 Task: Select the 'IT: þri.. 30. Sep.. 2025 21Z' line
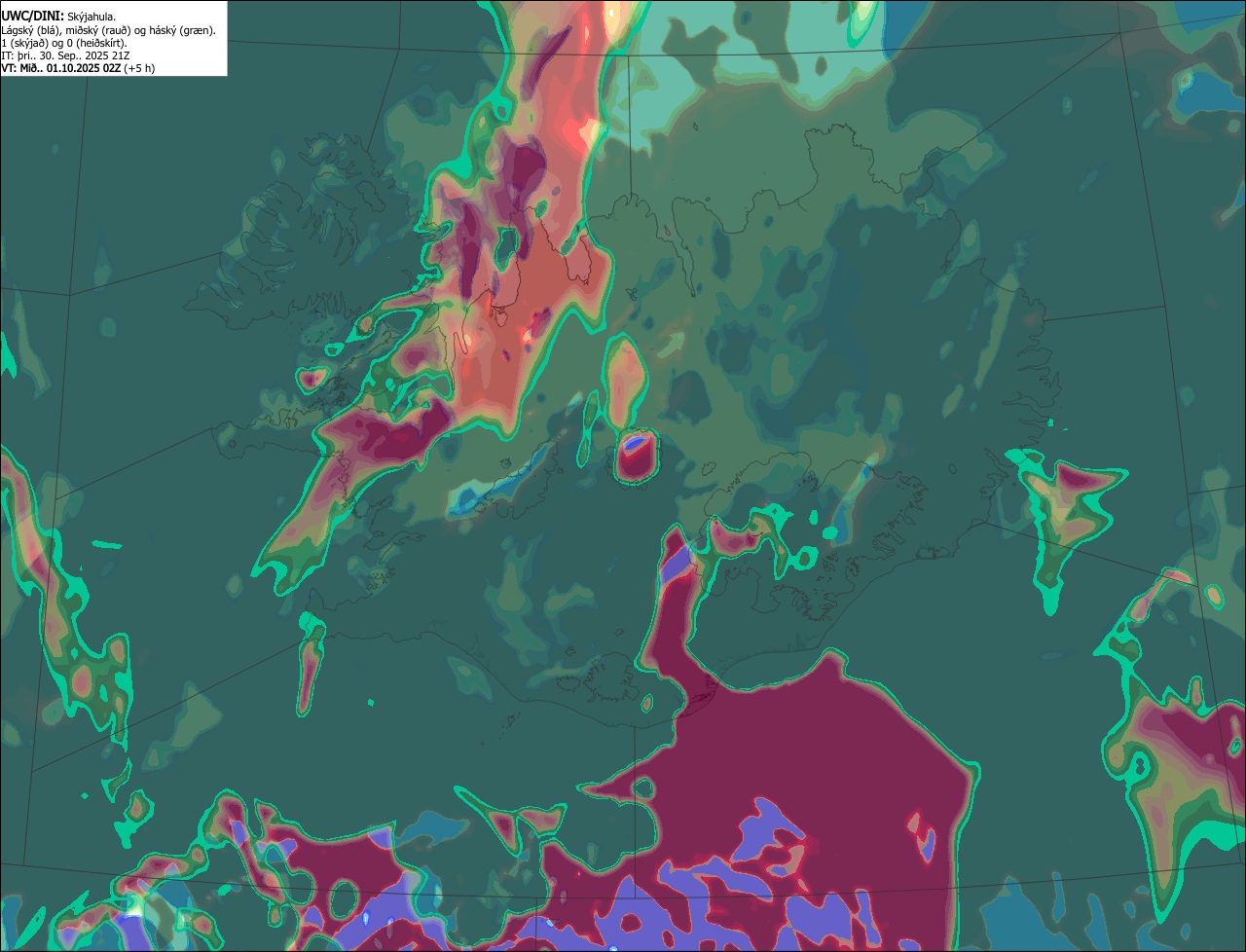65,55
